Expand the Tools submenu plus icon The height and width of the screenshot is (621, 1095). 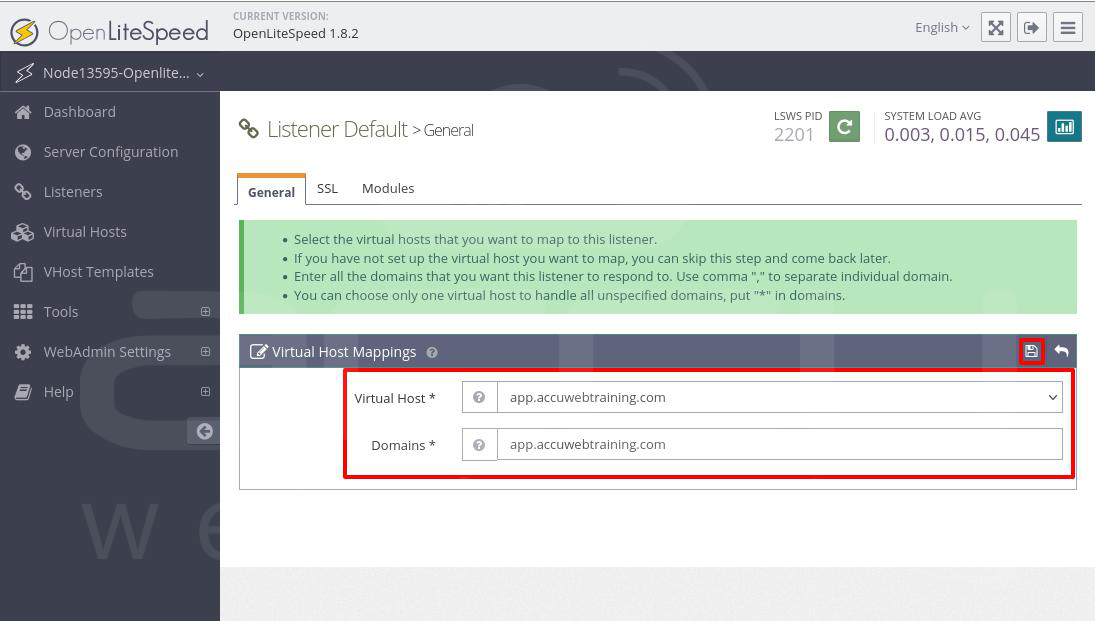click(x=205, y=312)
